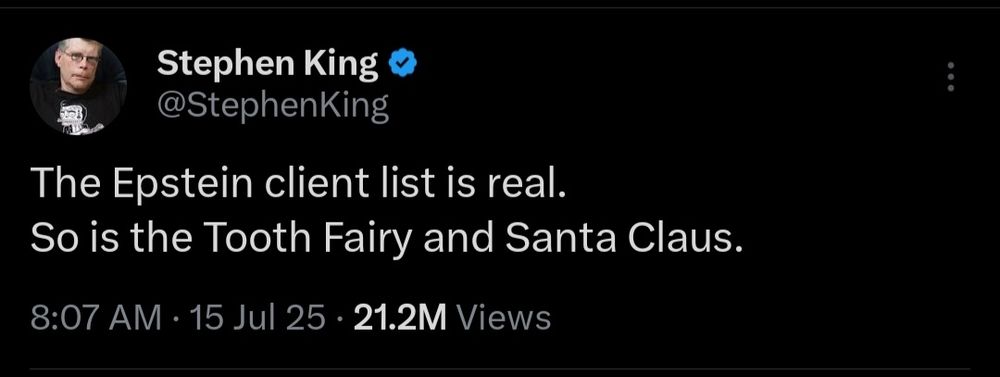Viewport: 1000px width, 377px height.
Task: Open the three-dot more options menu
Action: tap(950, 77)
